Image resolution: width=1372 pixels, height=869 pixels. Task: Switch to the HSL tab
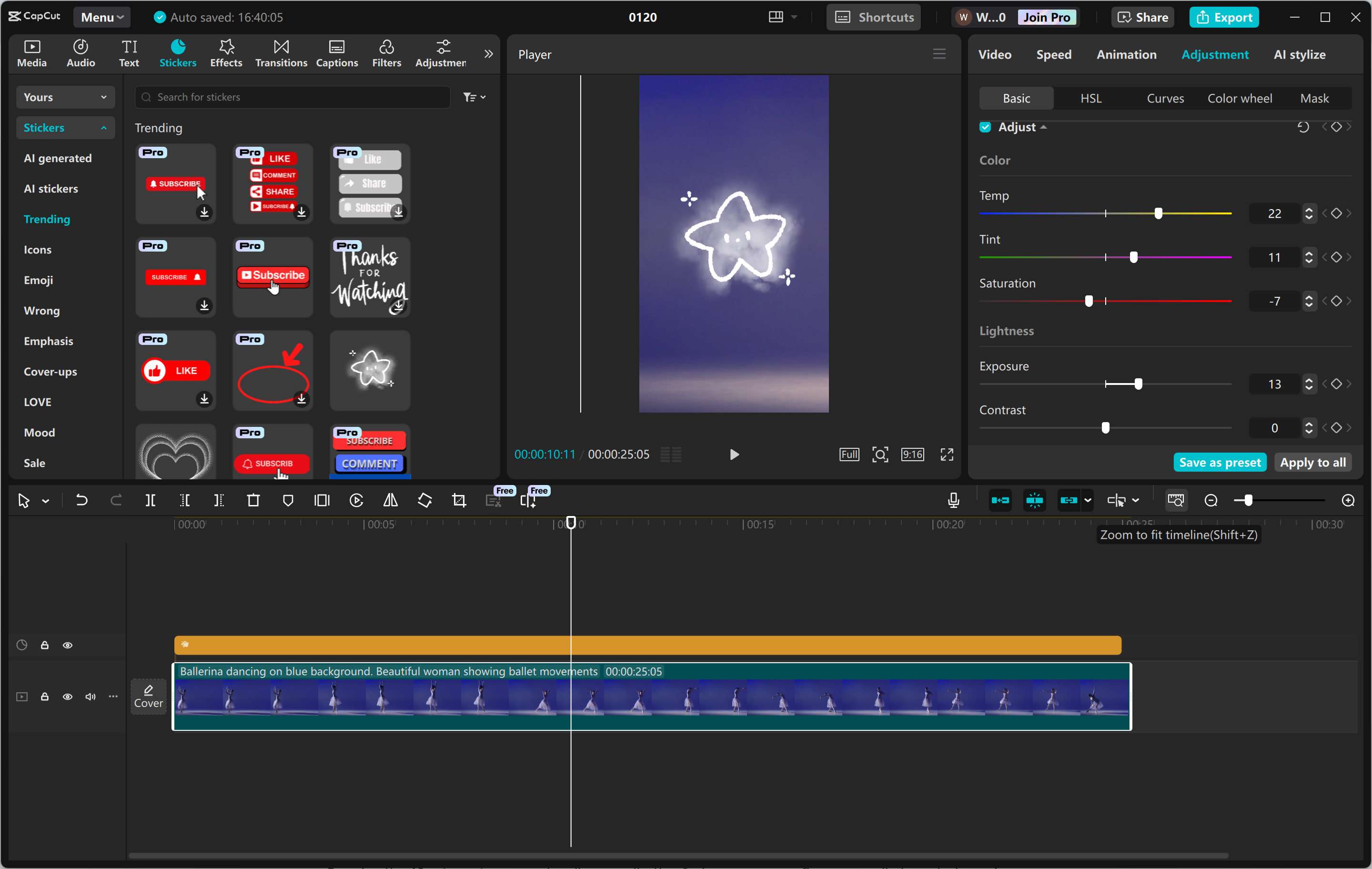[1090, 98]
